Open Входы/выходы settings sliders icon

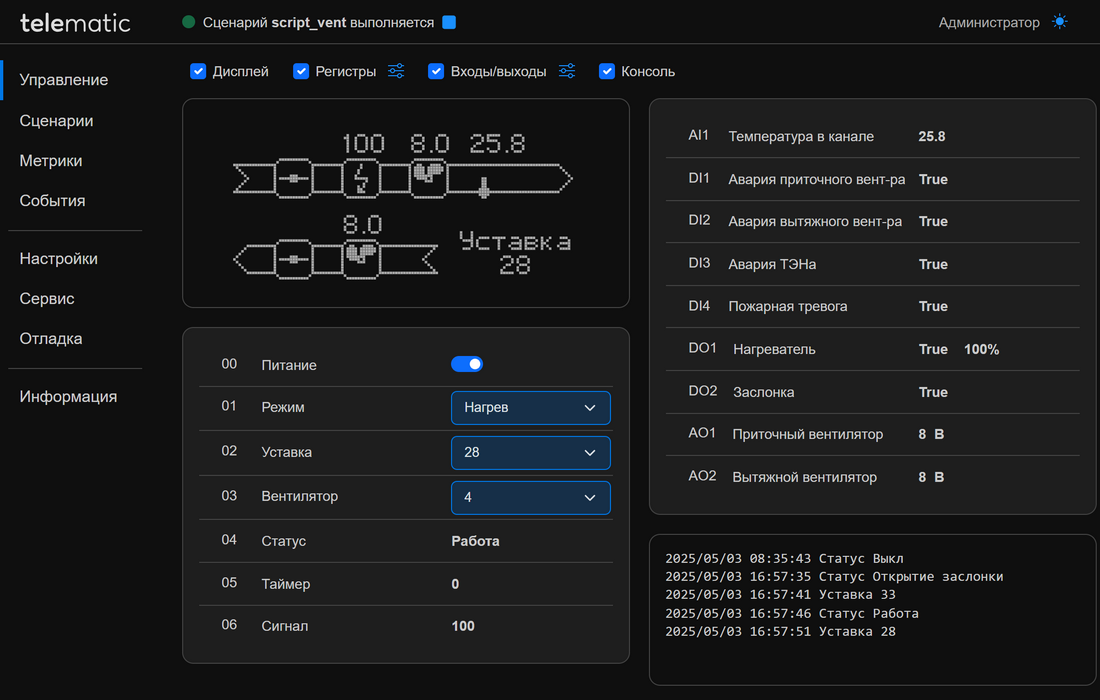click(567, 71)
